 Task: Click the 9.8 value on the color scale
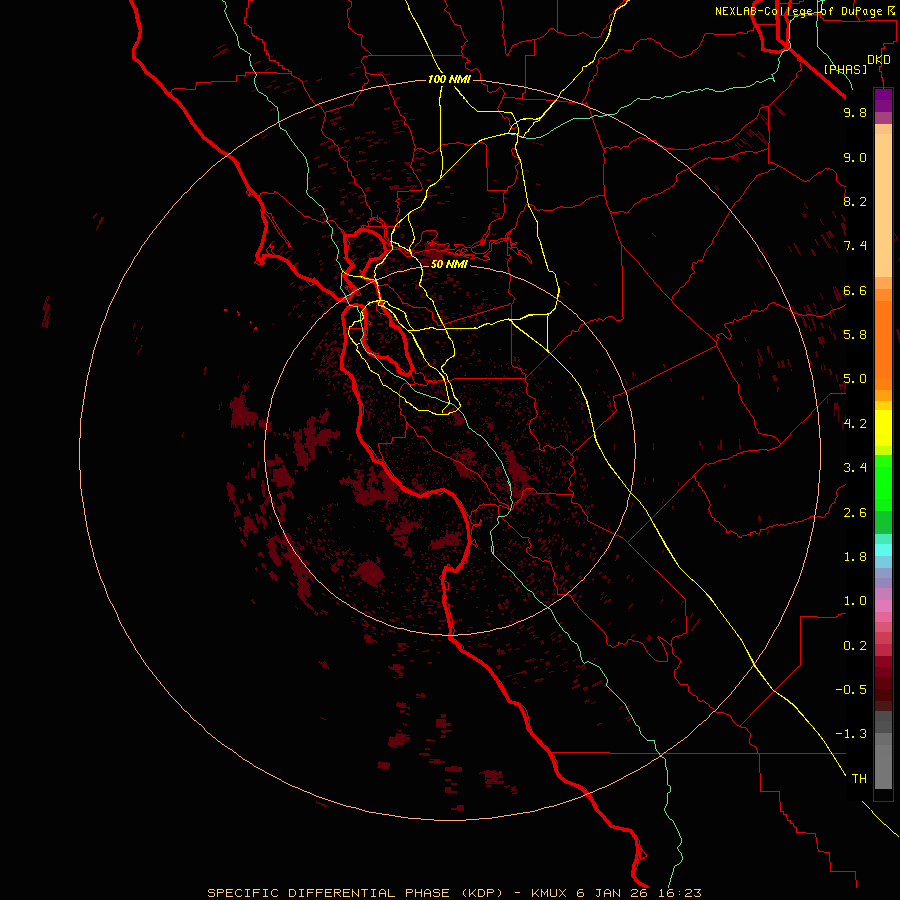coord(855,112)
